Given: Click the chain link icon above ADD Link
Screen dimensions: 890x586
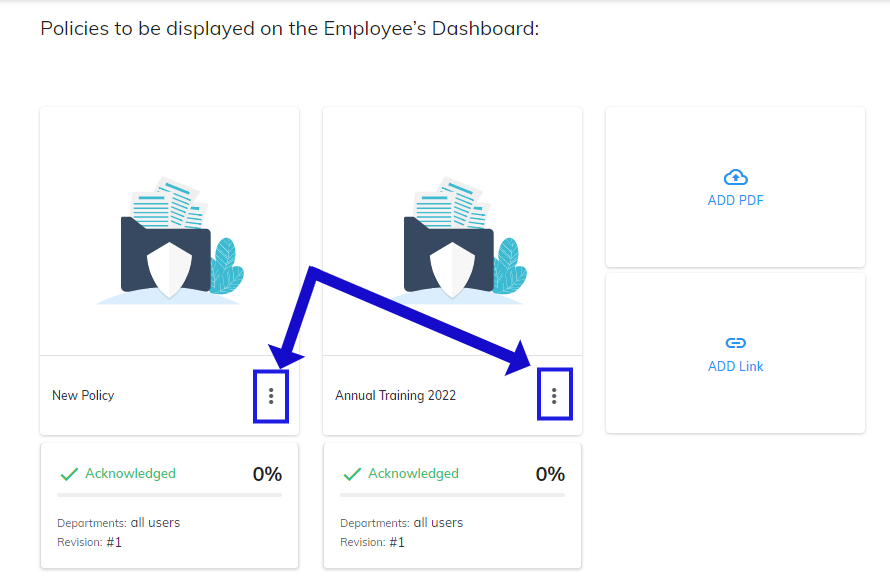Looking at the screenshot, I should click(735, 343).
